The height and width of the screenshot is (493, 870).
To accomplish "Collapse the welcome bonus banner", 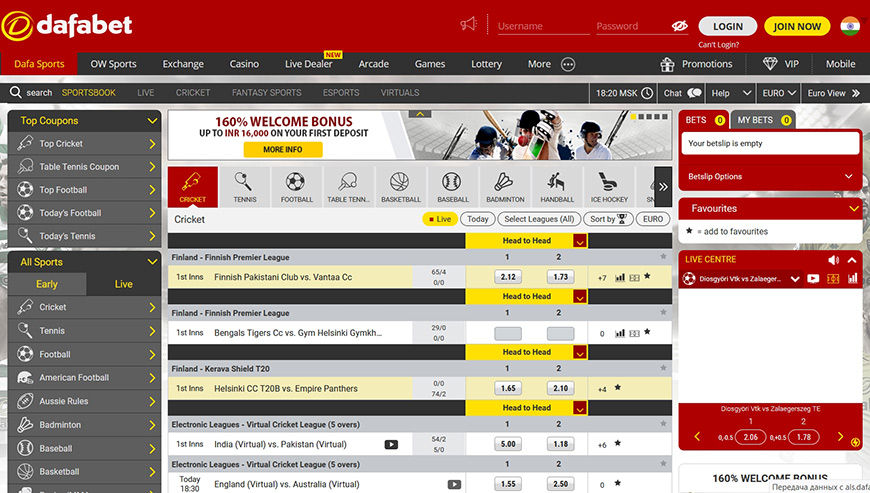I will [x=420, y=114].
